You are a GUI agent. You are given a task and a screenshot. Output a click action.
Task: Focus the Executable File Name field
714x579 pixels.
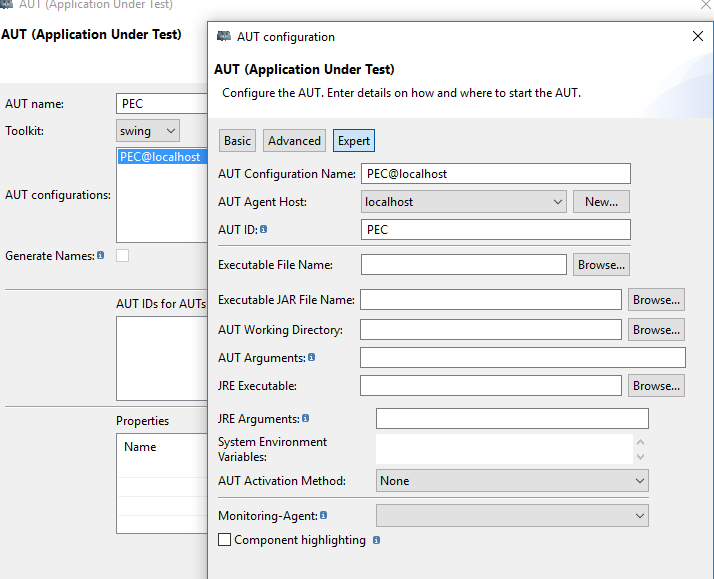464,264
